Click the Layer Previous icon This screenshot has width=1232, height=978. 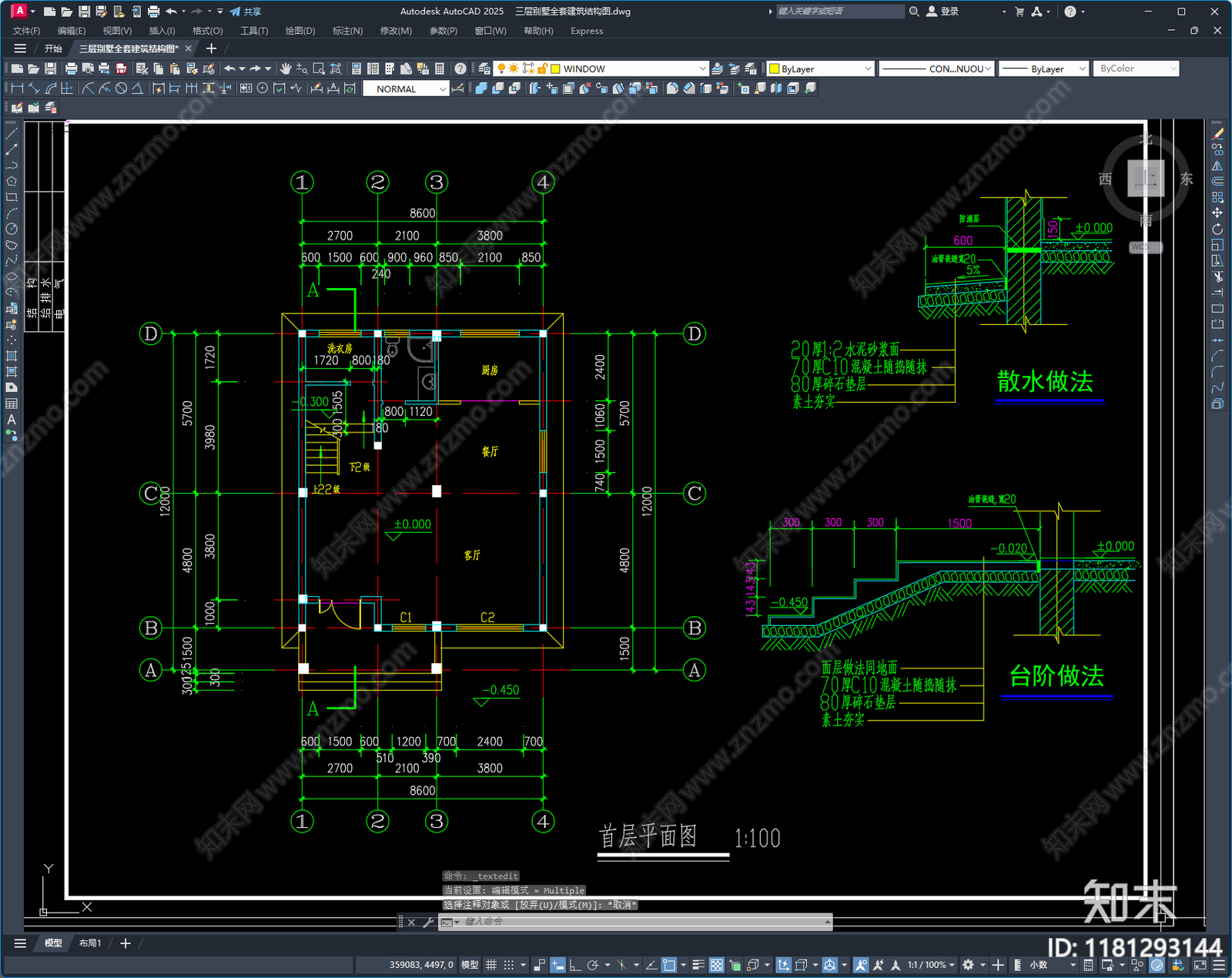(734, 69)
